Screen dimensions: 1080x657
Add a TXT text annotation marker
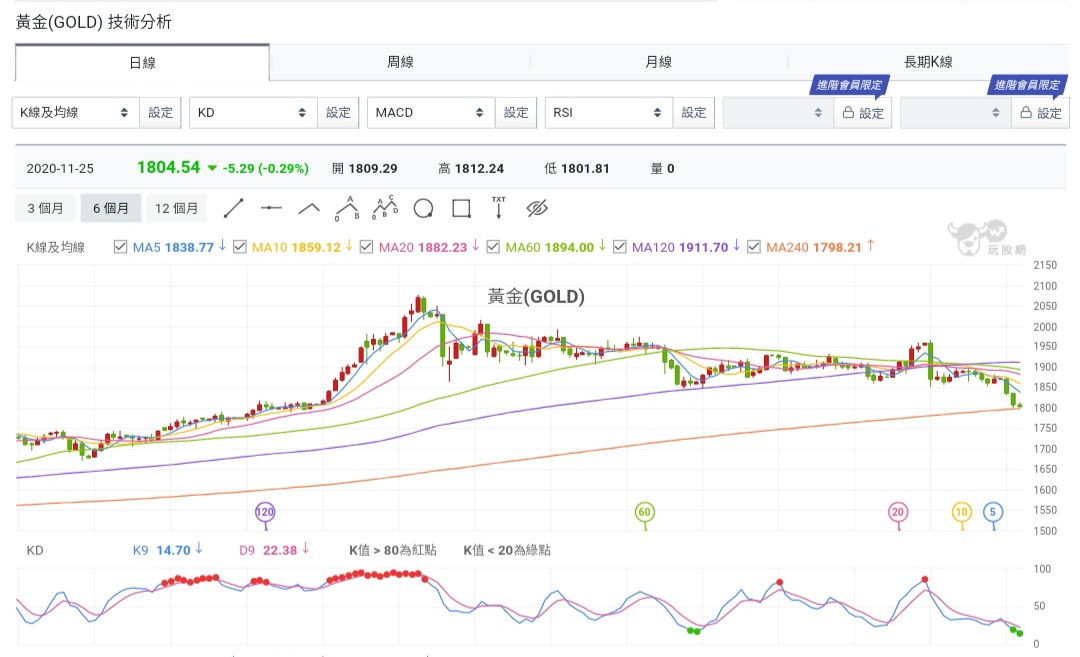499,208
